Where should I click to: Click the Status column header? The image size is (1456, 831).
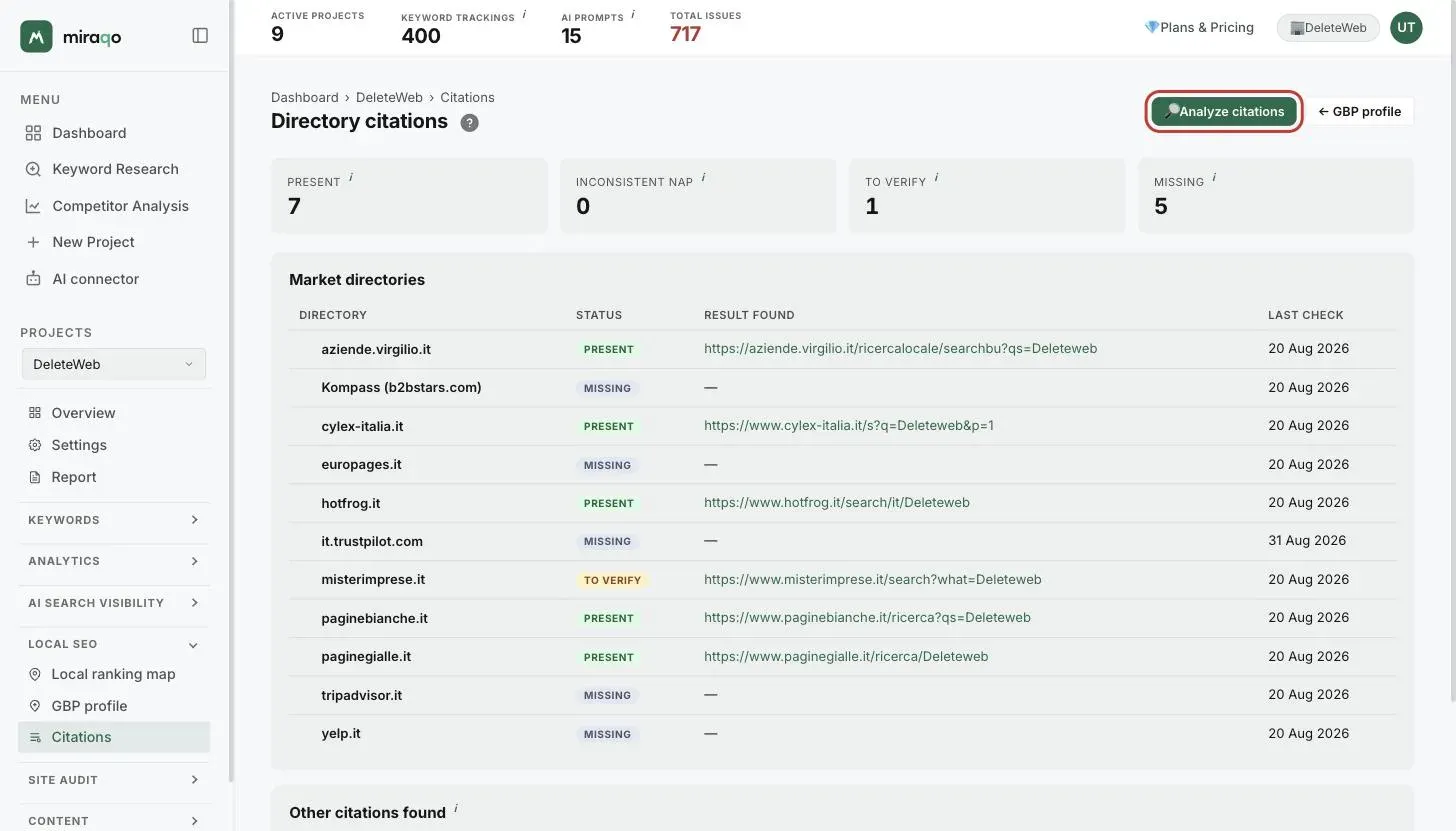[599, 315]
